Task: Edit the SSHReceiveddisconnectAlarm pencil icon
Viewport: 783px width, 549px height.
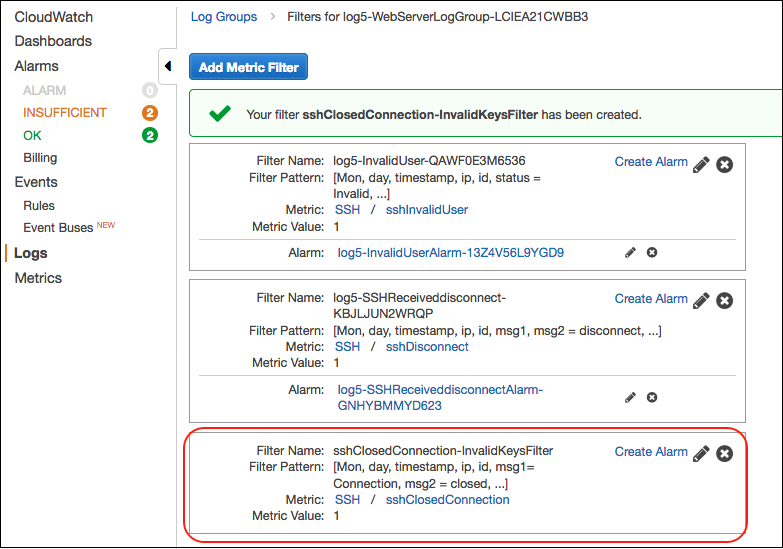Action: [630, 398]
